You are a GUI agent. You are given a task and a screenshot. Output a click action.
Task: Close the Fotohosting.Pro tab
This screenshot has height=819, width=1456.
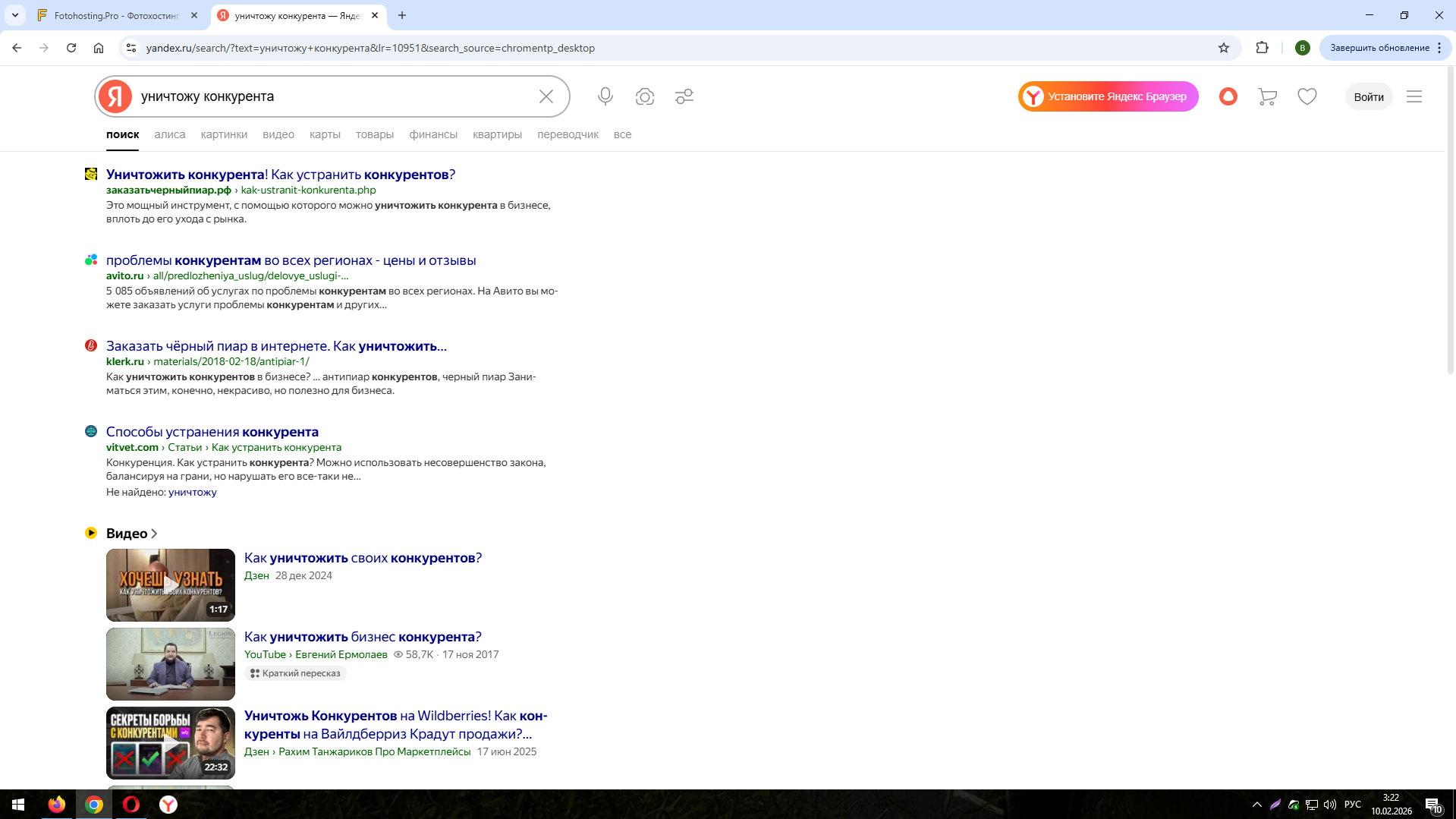(194, 15)
